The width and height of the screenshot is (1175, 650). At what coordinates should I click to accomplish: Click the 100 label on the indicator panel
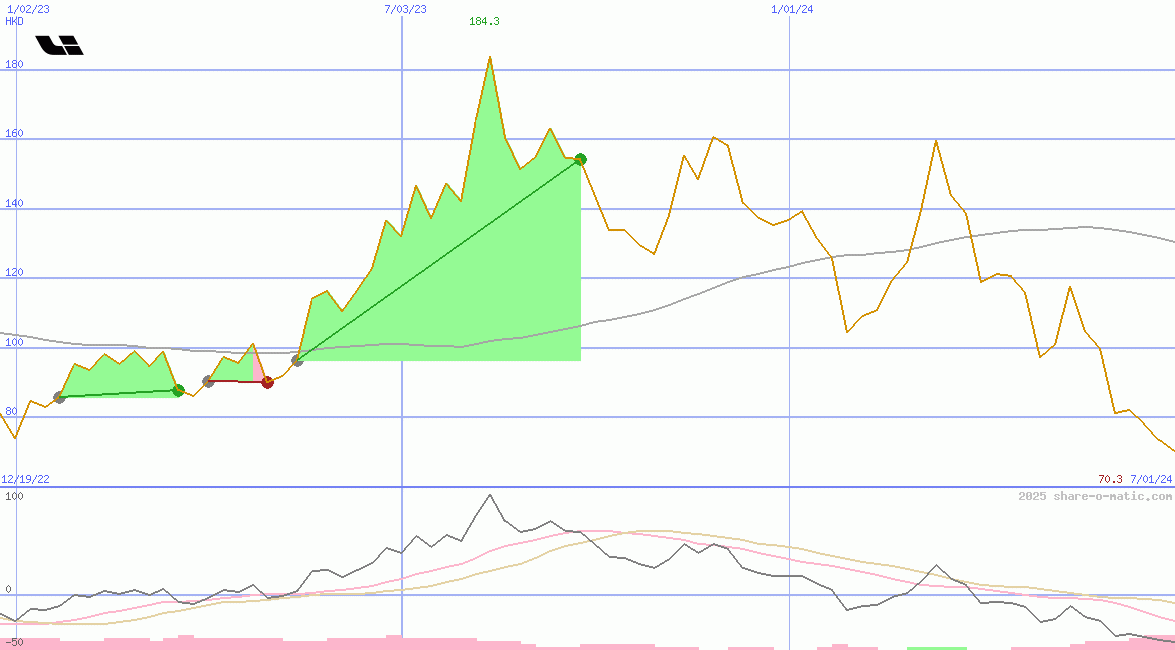[x=14, y=496]
